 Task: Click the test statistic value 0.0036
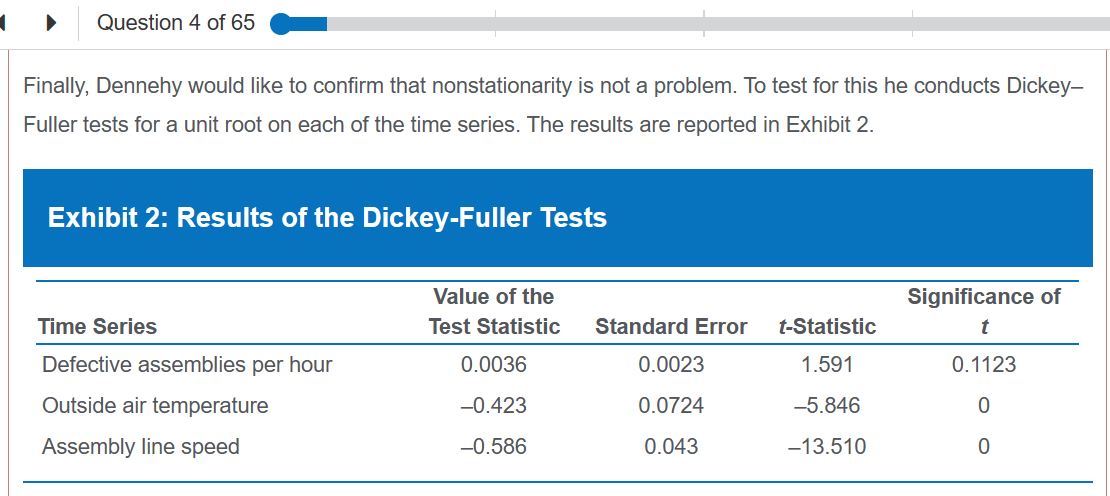click(x=494, y=365)
